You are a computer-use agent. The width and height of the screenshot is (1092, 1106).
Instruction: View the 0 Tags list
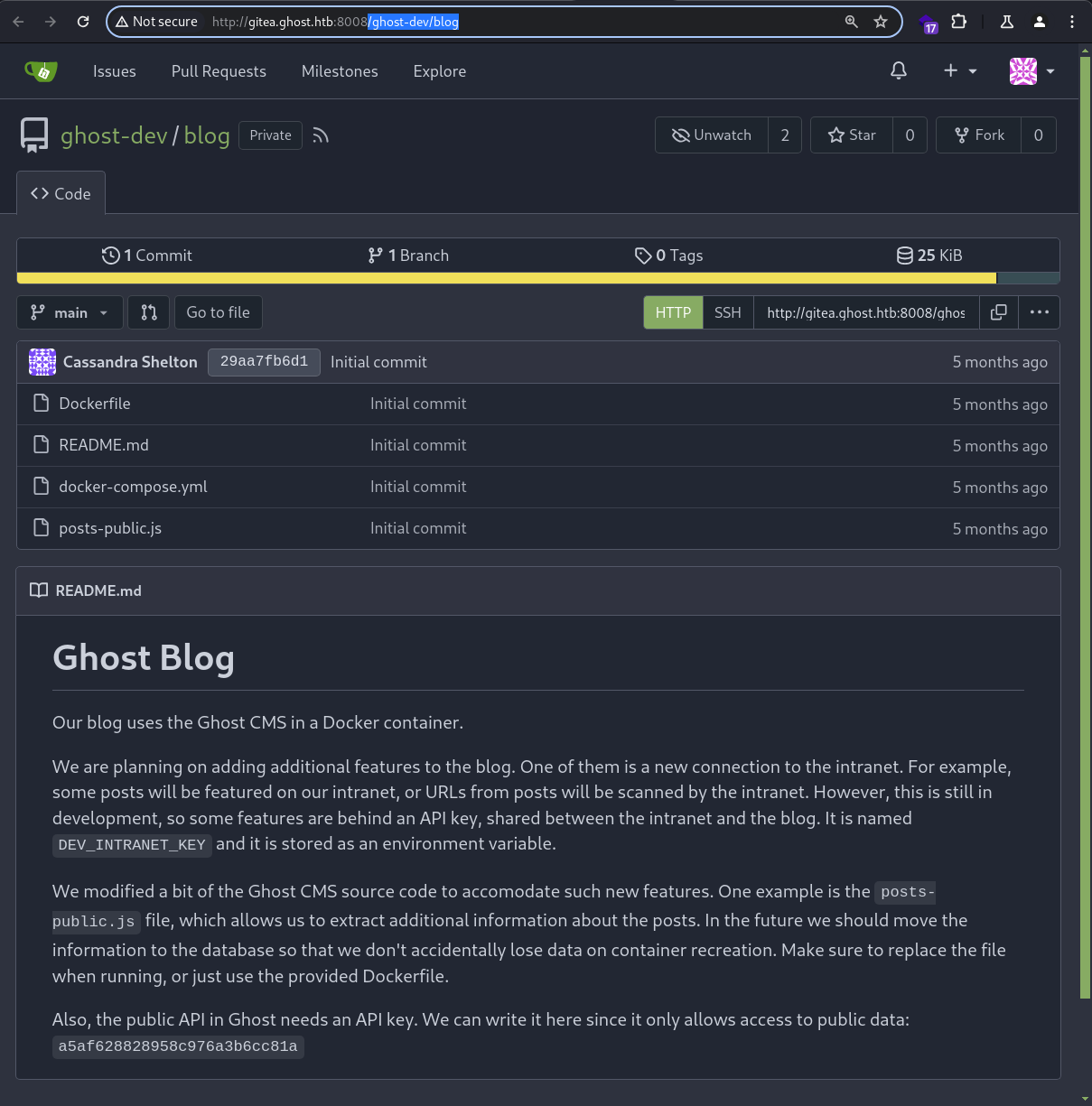(669, 256)
